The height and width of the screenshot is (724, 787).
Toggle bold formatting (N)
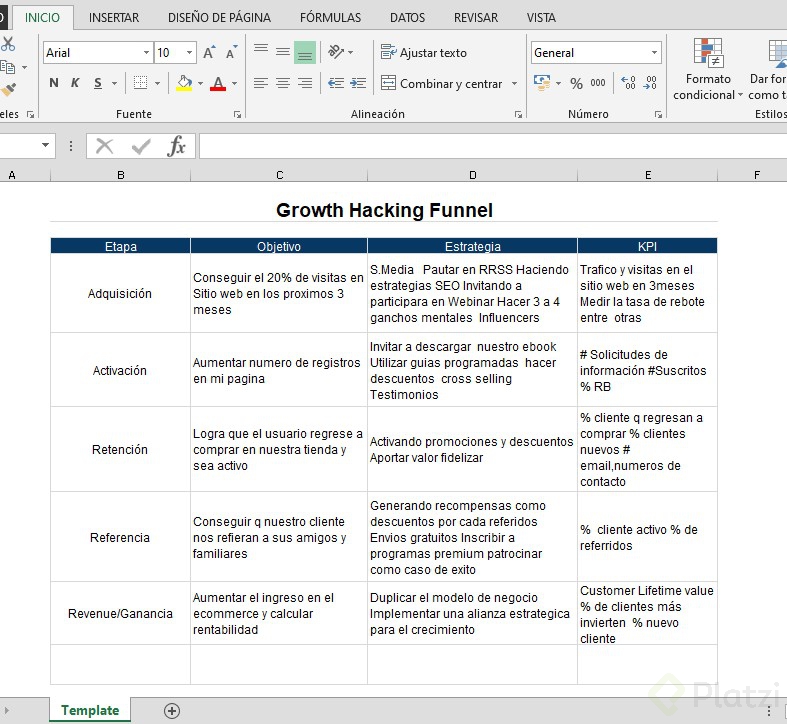click(x=54, y=84)
